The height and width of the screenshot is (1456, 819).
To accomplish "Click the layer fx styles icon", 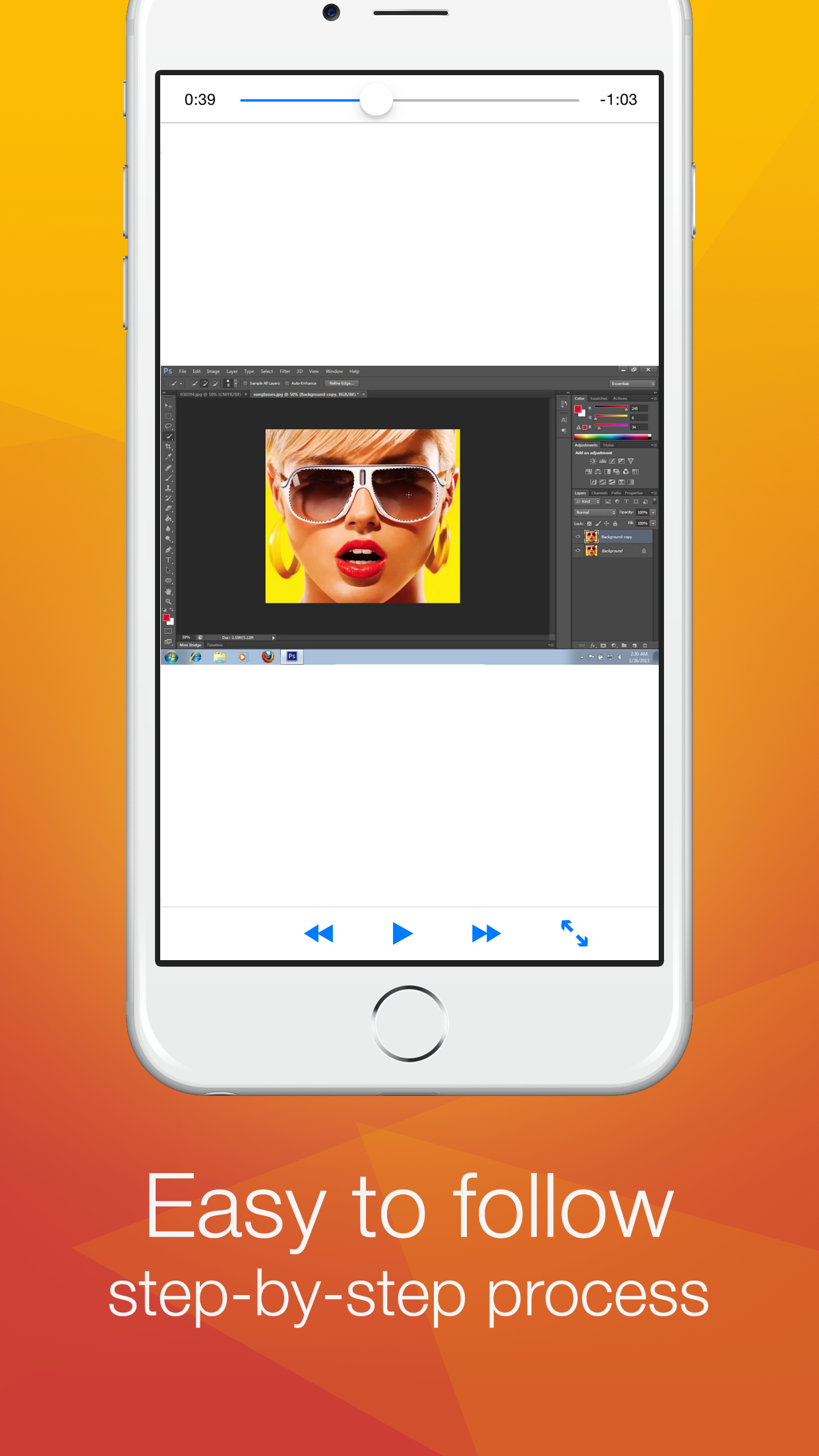I will (x=593, y=646).
